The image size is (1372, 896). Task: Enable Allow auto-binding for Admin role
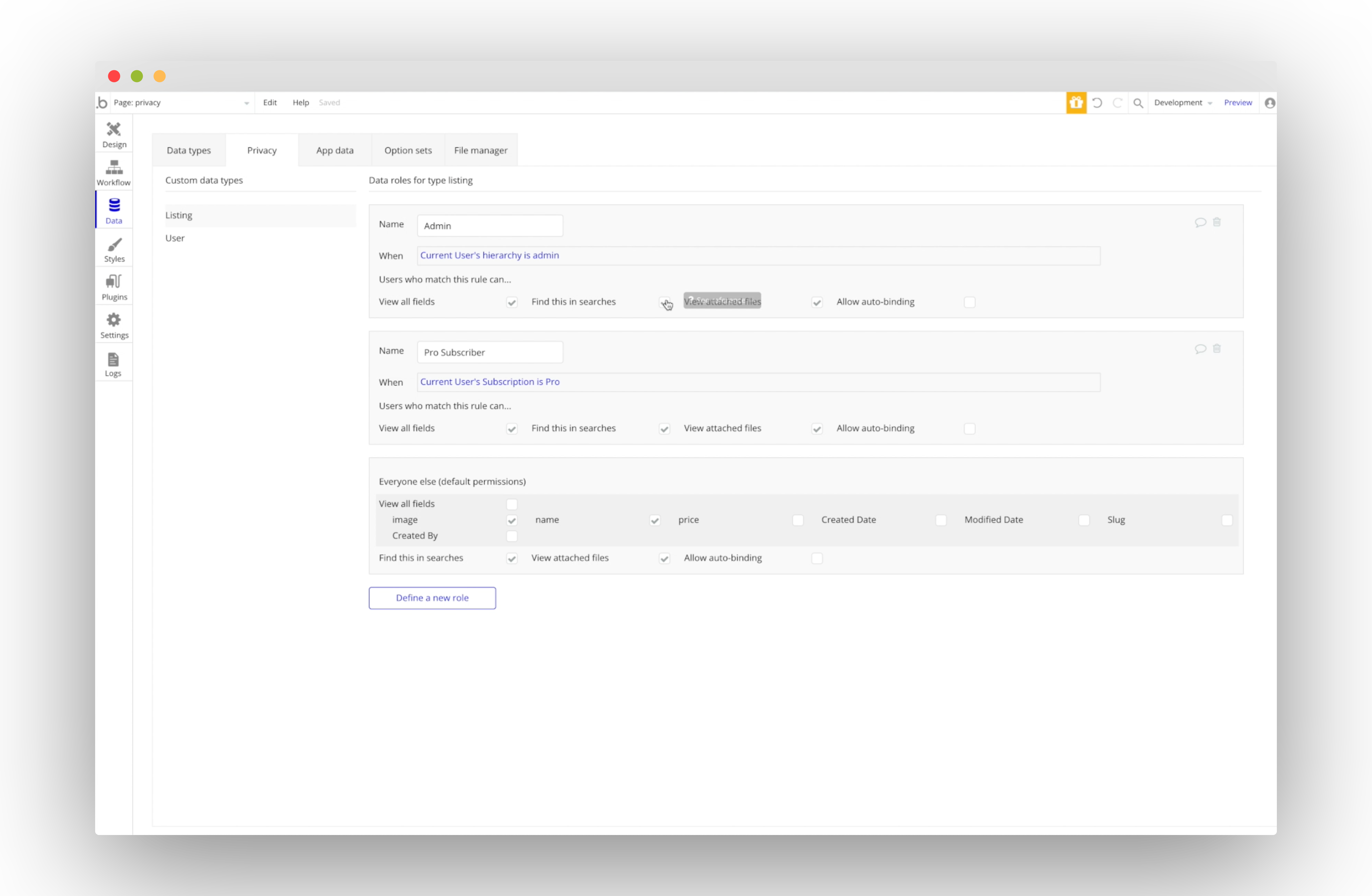coord(970,302)
